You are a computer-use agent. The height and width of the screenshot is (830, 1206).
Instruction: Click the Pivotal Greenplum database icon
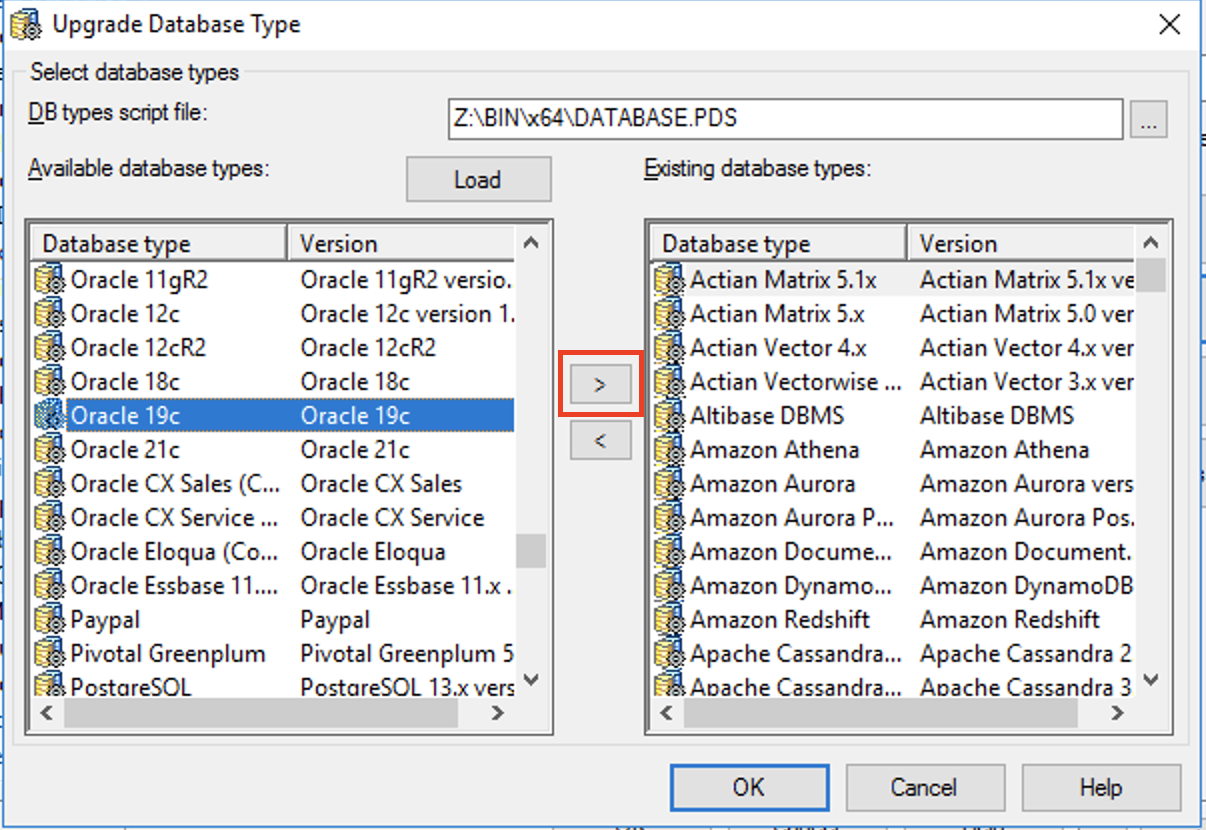[x=49, y=653]
